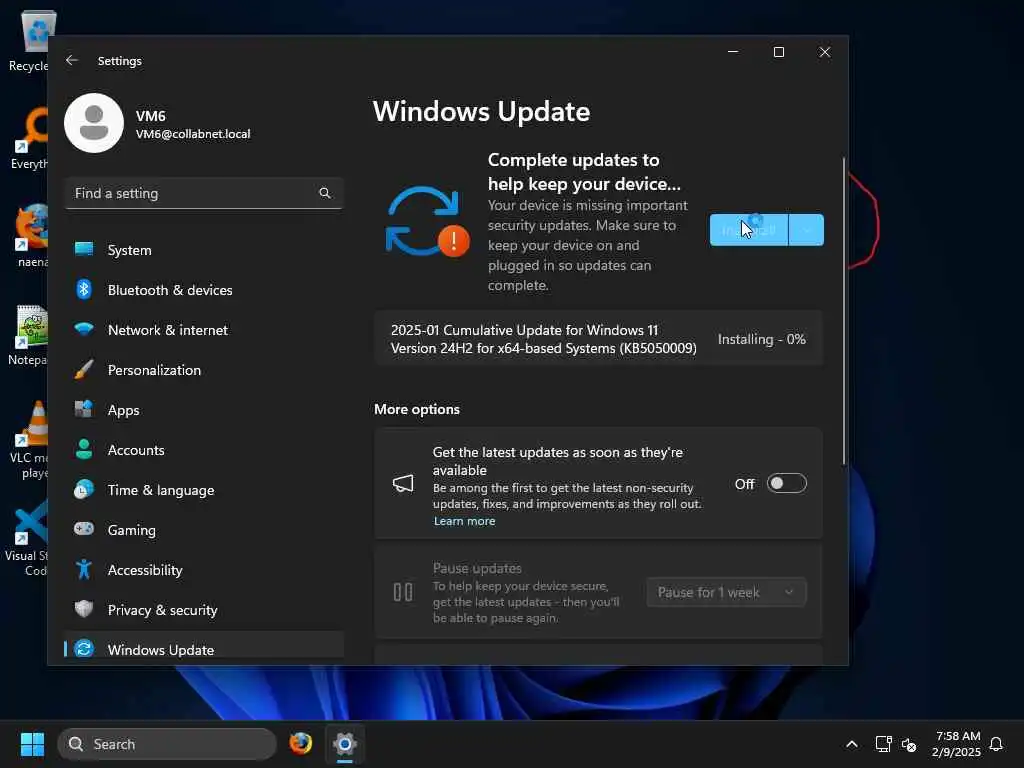
Task: Click the Find a setting search field
Action: point(204,193)
